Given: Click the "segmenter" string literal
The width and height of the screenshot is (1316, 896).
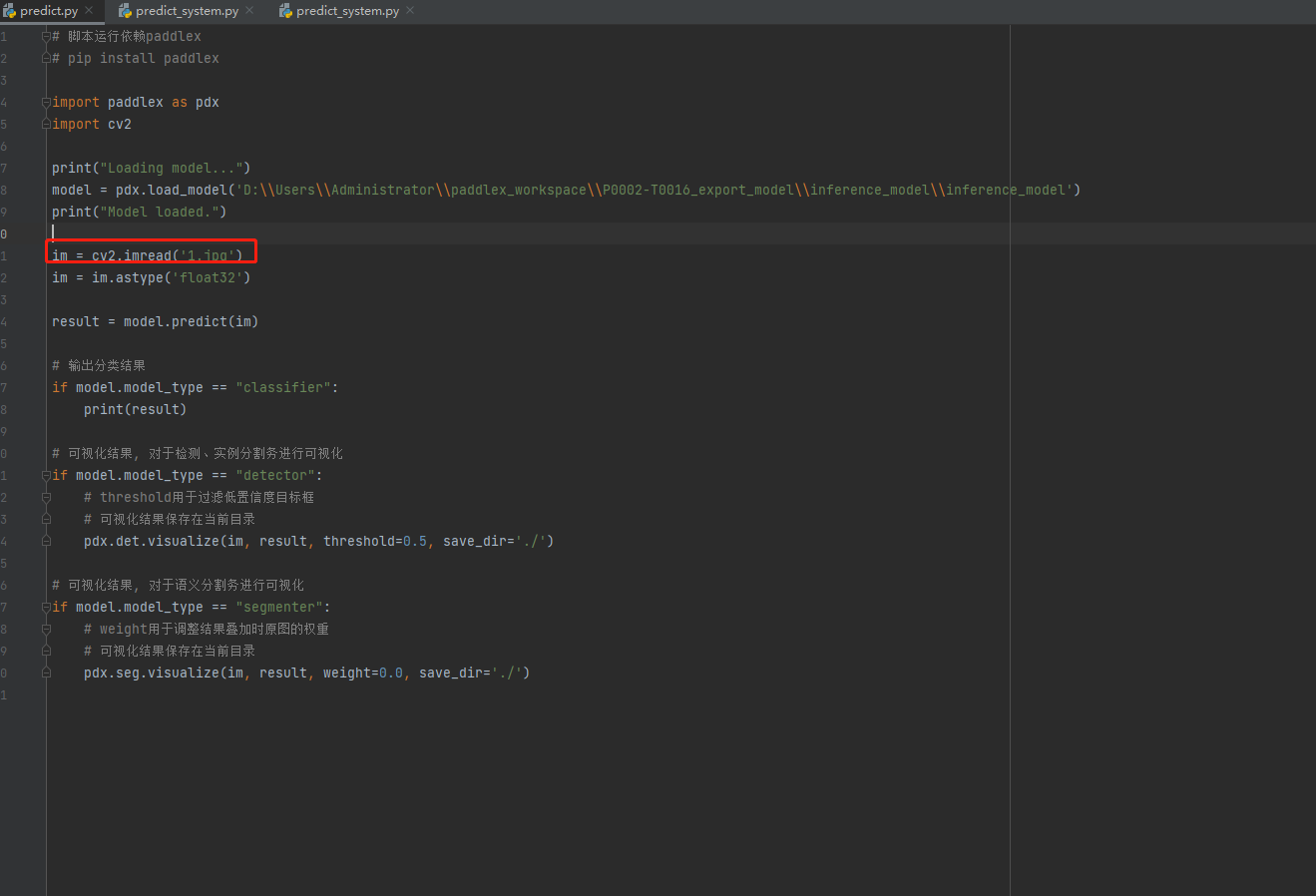Looking at the screenshot, I should tap(278, 607).
